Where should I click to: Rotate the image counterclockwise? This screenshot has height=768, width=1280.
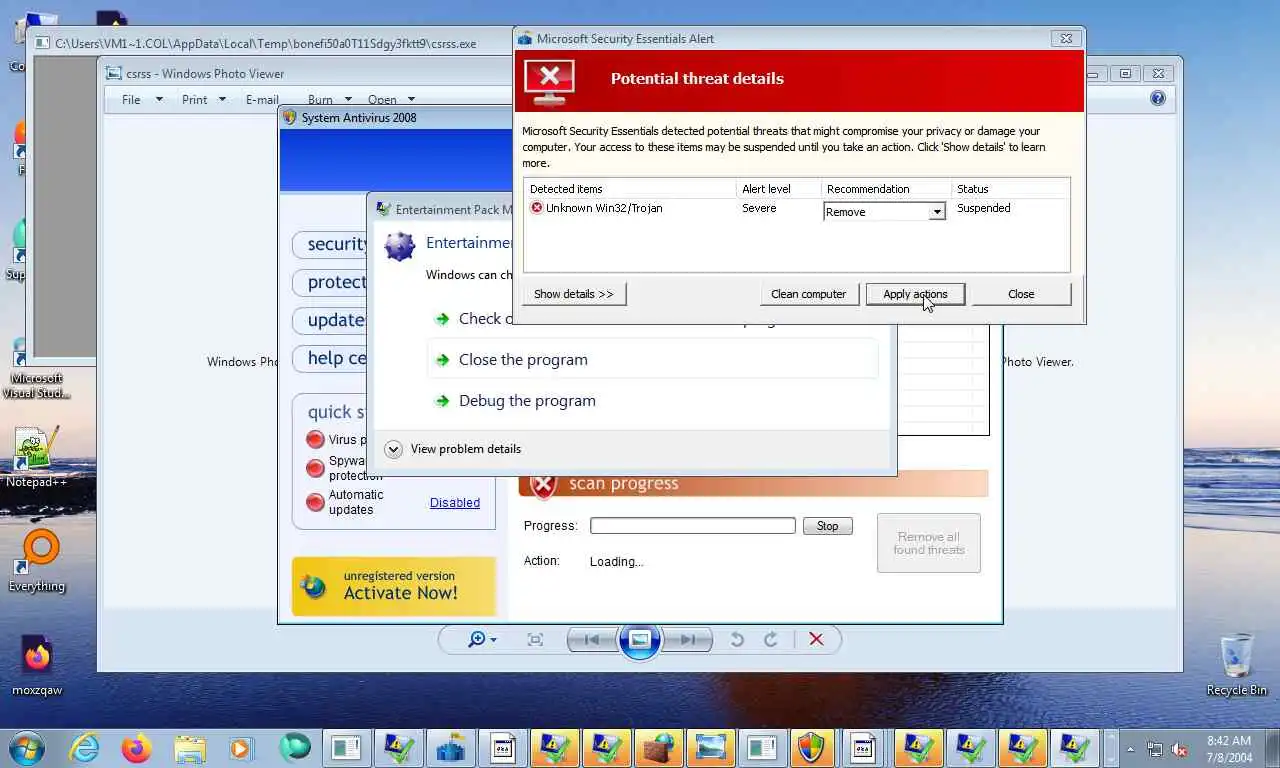737,640
